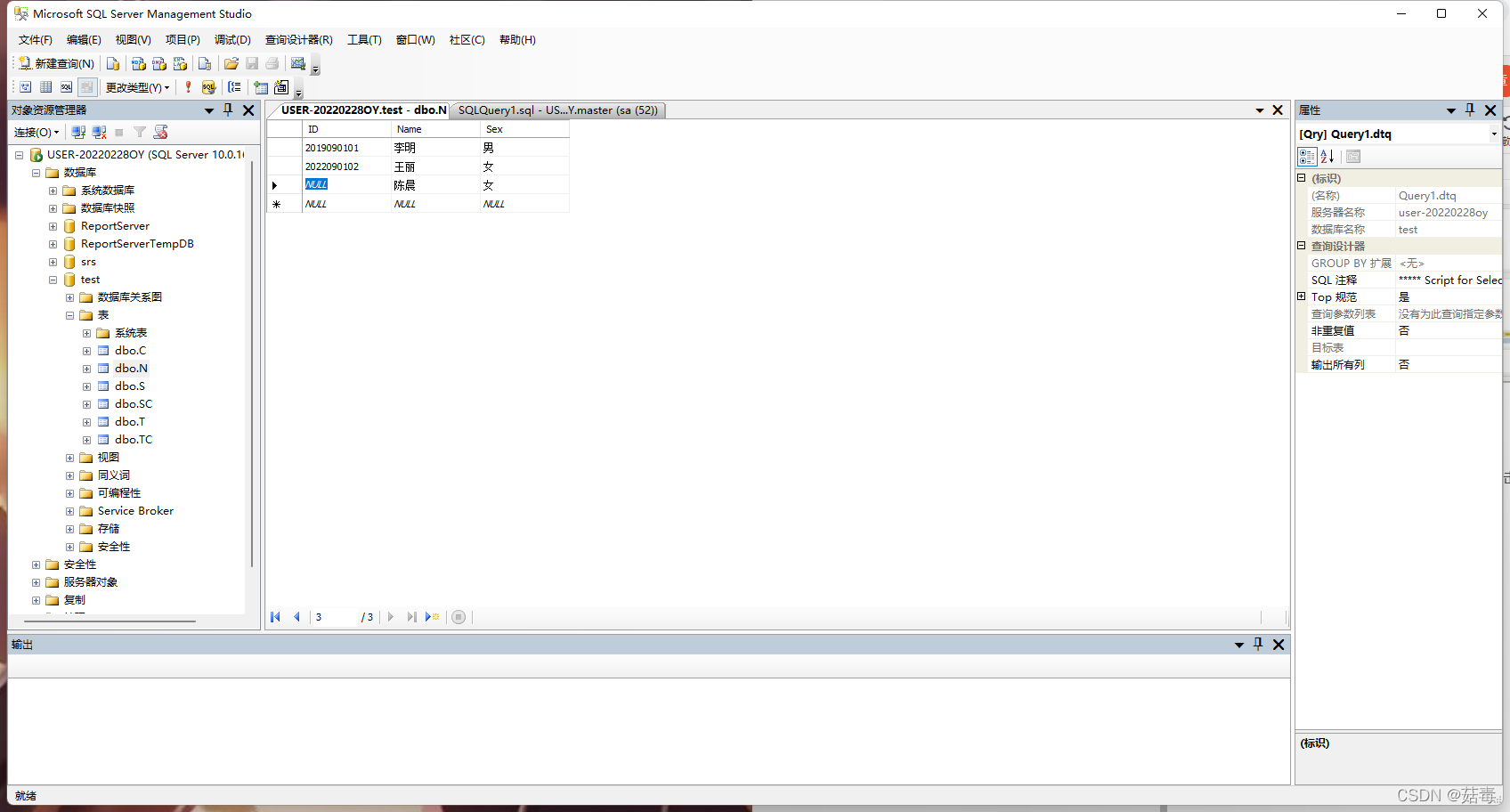
Task: Click the Database Engine Query icon
Action: [x=113, y=63]
